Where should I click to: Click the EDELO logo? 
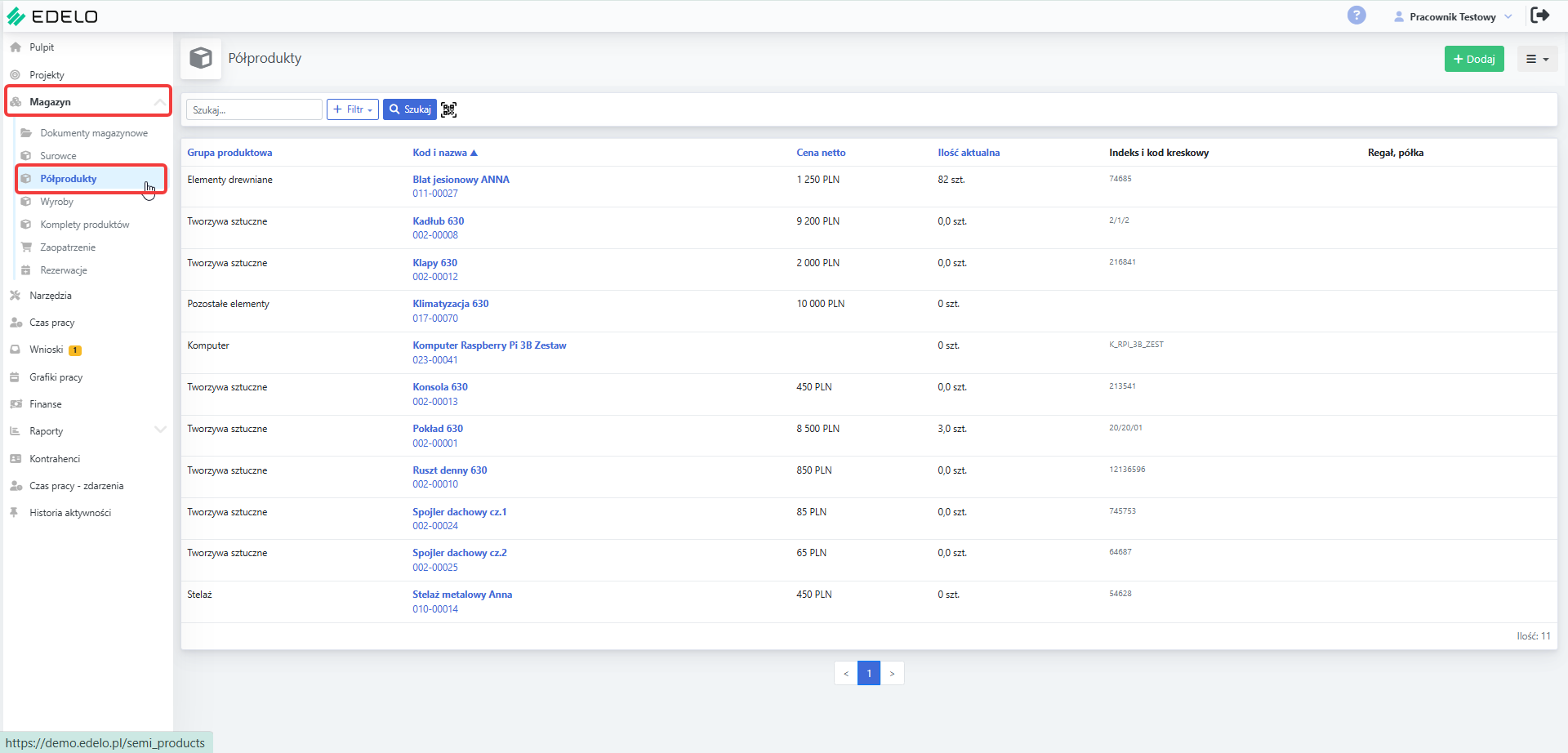52,16
